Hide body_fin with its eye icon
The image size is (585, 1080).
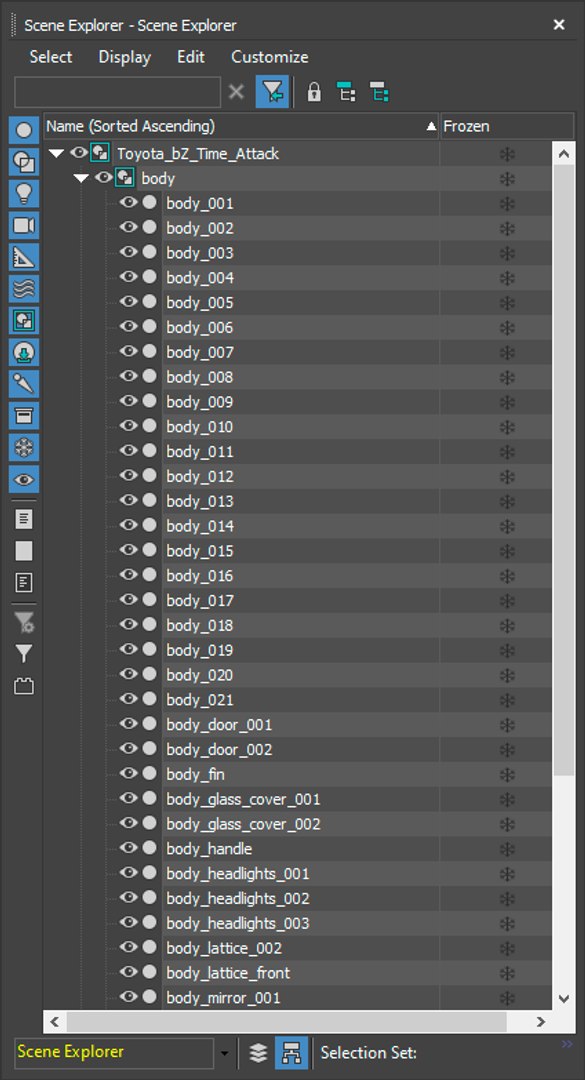pyautogui.click(x=128, y=773)
